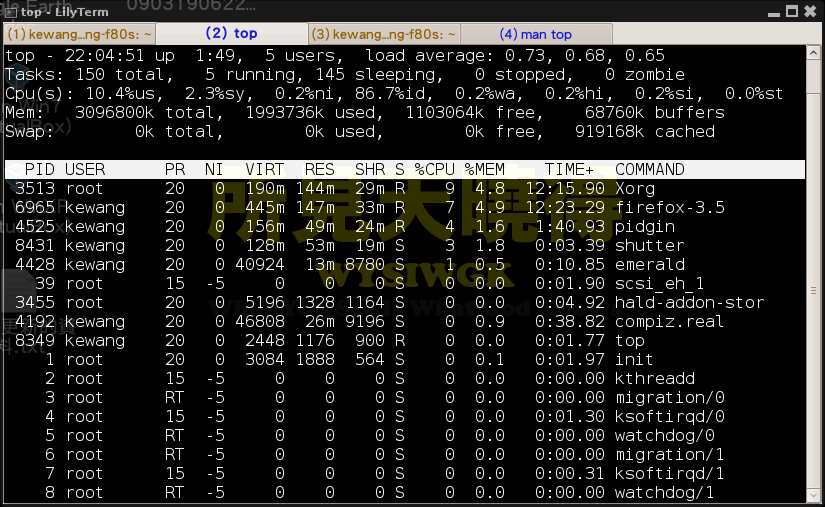Click the terminal scrollbar thumb grip
The width and height of the screenshot is (825, 507).
pyautogui.click(x=813, y=290)
